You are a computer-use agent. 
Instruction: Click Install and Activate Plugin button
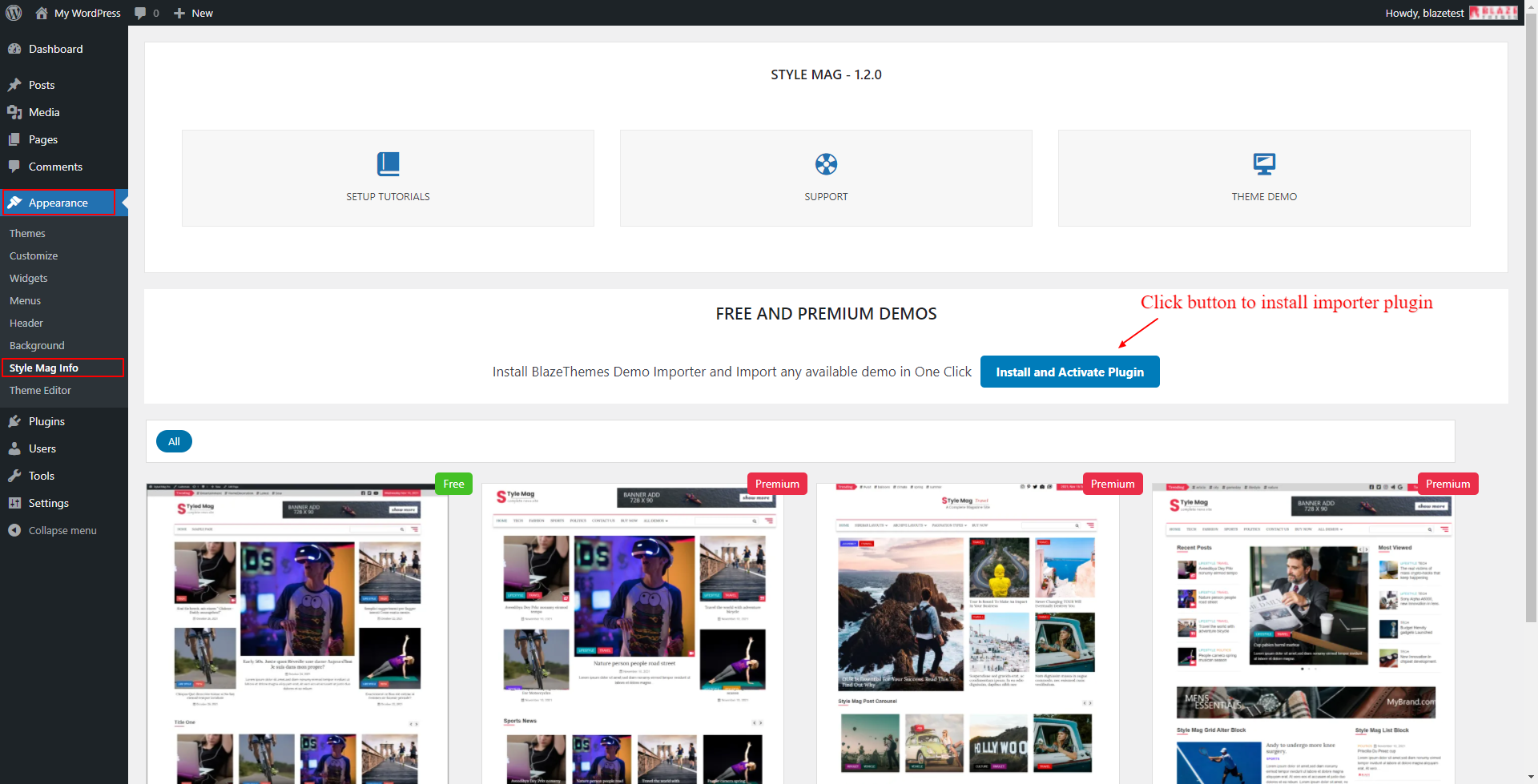tap(1069, 372)
